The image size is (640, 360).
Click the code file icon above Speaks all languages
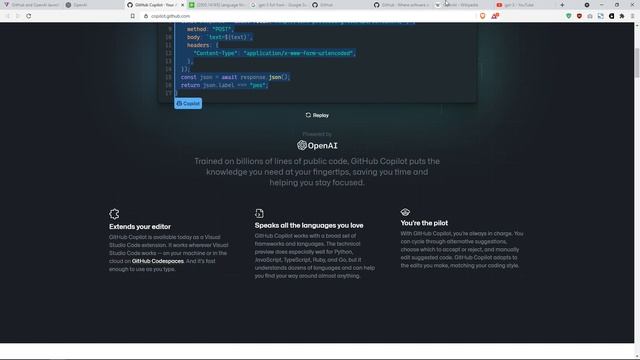pyautogui.click(x=259, y=213)
